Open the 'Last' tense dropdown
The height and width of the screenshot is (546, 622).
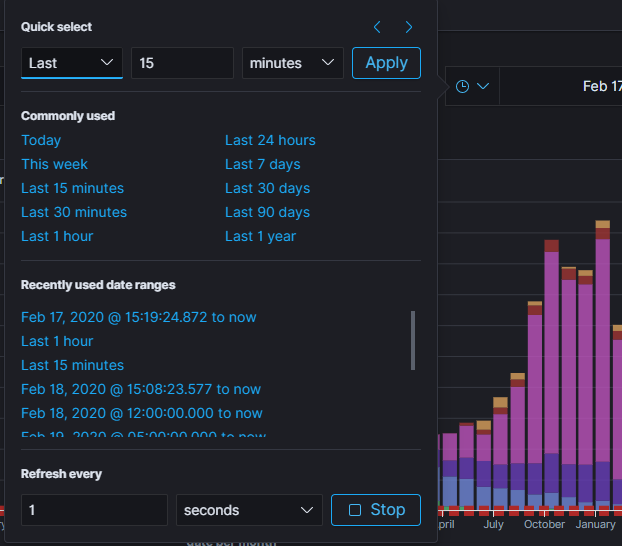(x=72, y=63)
